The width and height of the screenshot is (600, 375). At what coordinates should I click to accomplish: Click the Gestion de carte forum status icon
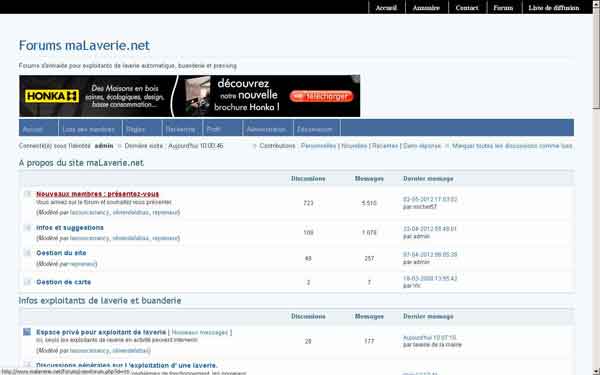coord(27,282)
